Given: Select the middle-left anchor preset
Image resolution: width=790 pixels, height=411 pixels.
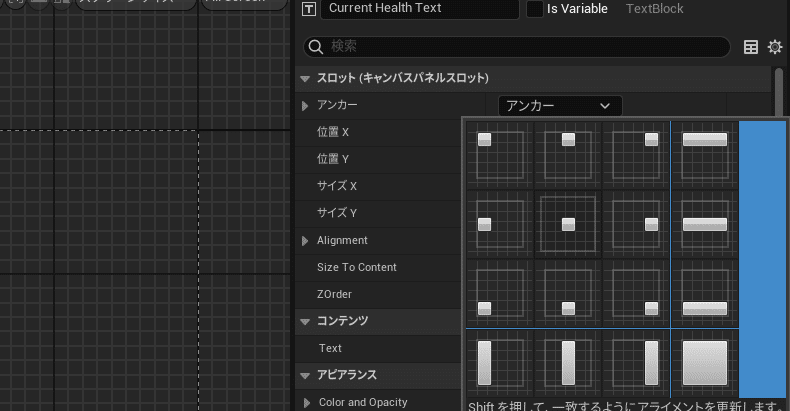Looking at the screenshot, I should pos(500,224).
